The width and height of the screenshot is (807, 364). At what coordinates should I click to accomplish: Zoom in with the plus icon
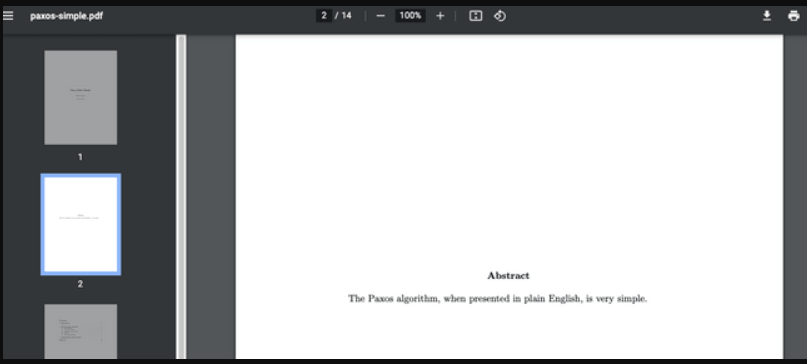440,16
